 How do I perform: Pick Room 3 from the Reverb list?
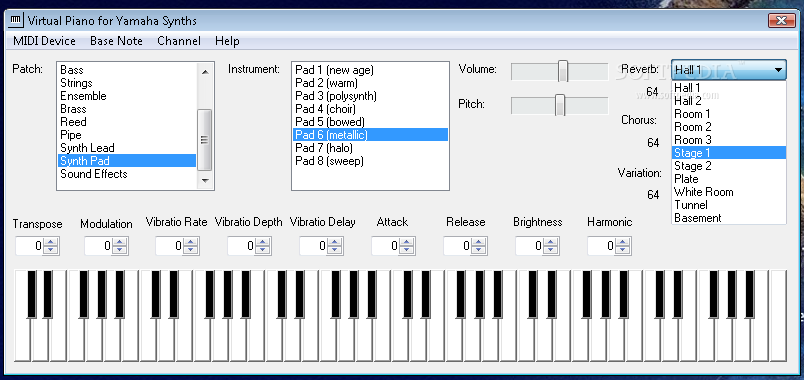729,140
